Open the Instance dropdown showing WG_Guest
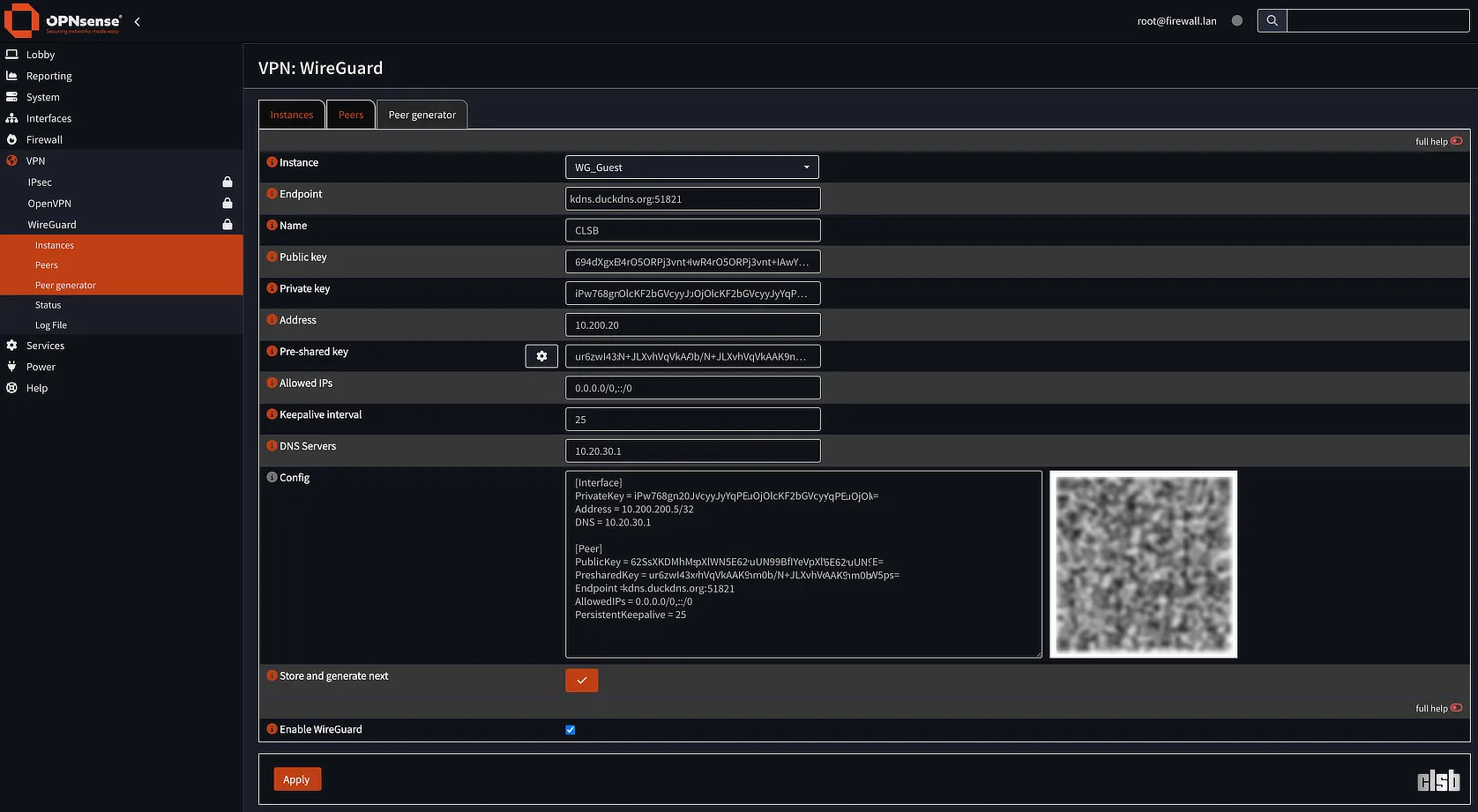This screenshot has width=1478, height=812. [691, 168]
